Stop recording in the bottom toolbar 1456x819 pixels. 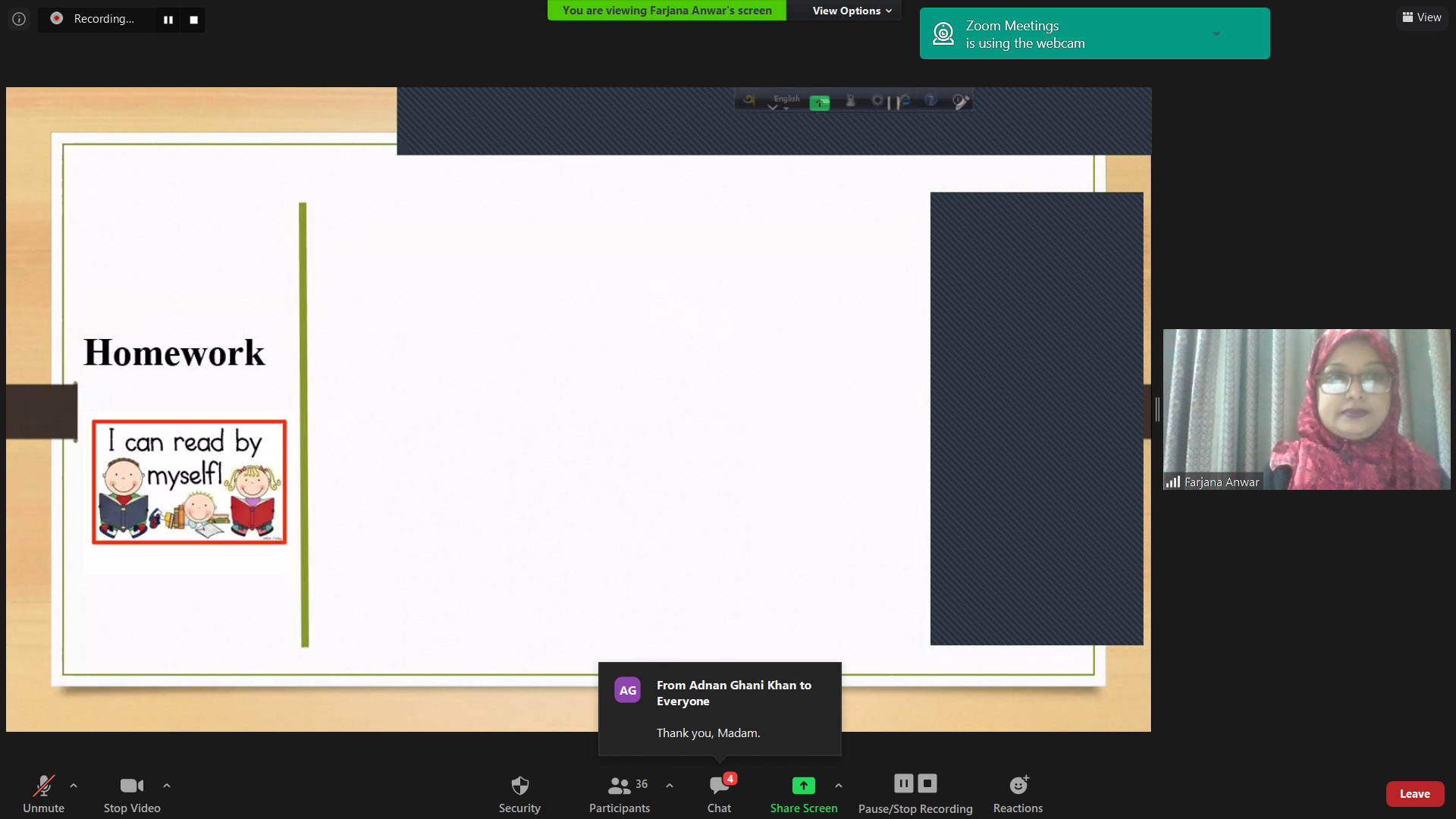[x=927, y=783]
